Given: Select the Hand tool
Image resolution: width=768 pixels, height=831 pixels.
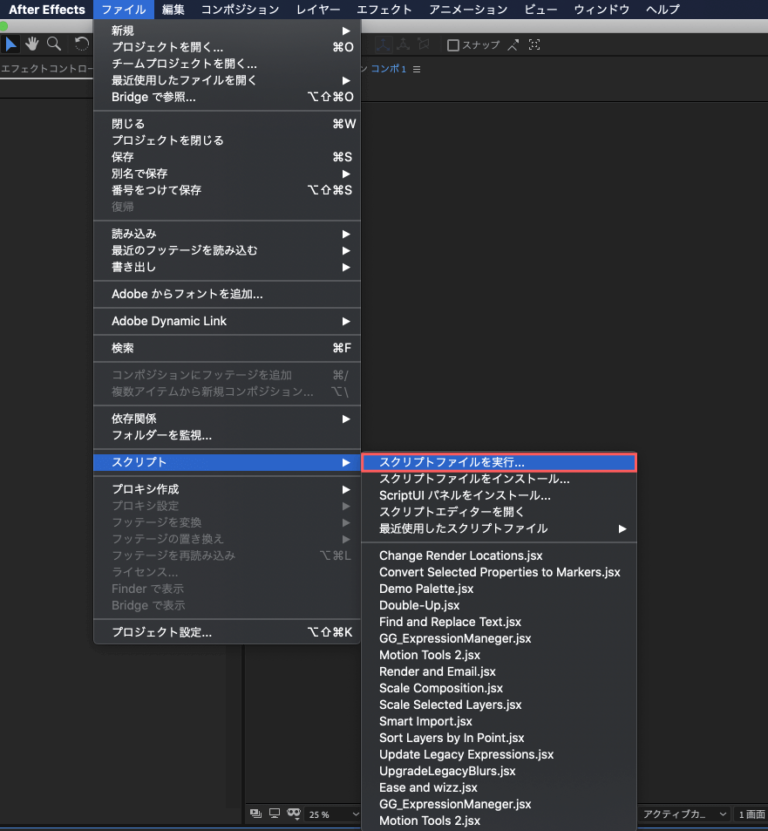Looking at the screenshot, I should pyautogui.click(x=32, y=45).
